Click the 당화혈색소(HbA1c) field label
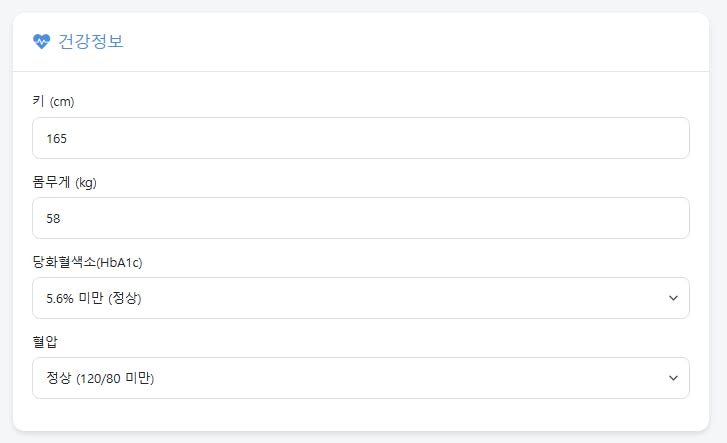The image size is (727, 443). click(87, 262)
